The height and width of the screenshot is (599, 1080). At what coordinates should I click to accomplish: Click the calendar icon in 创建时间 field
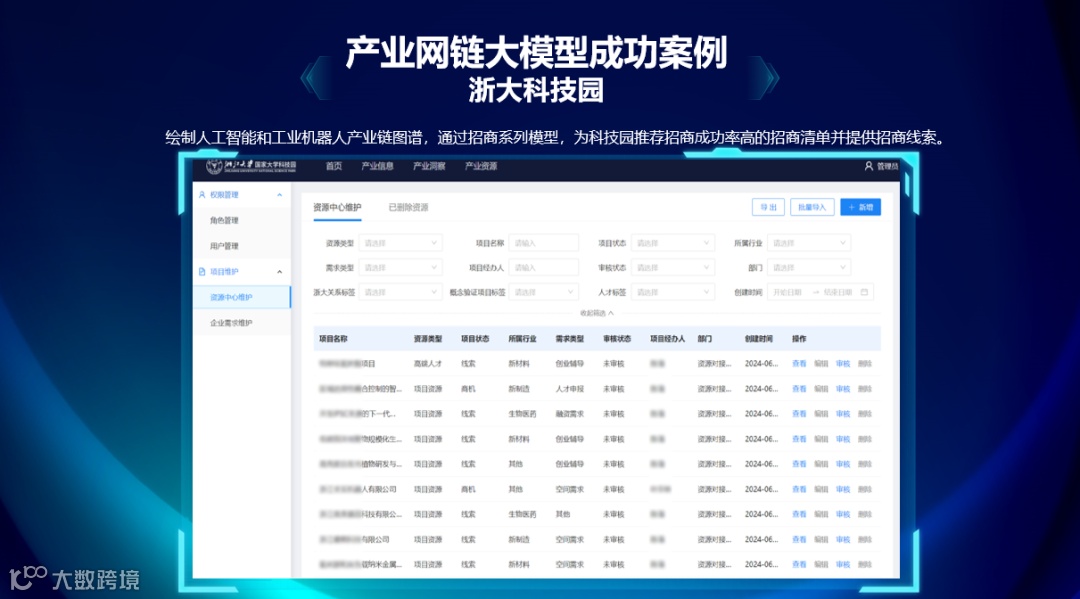[864, 292]
